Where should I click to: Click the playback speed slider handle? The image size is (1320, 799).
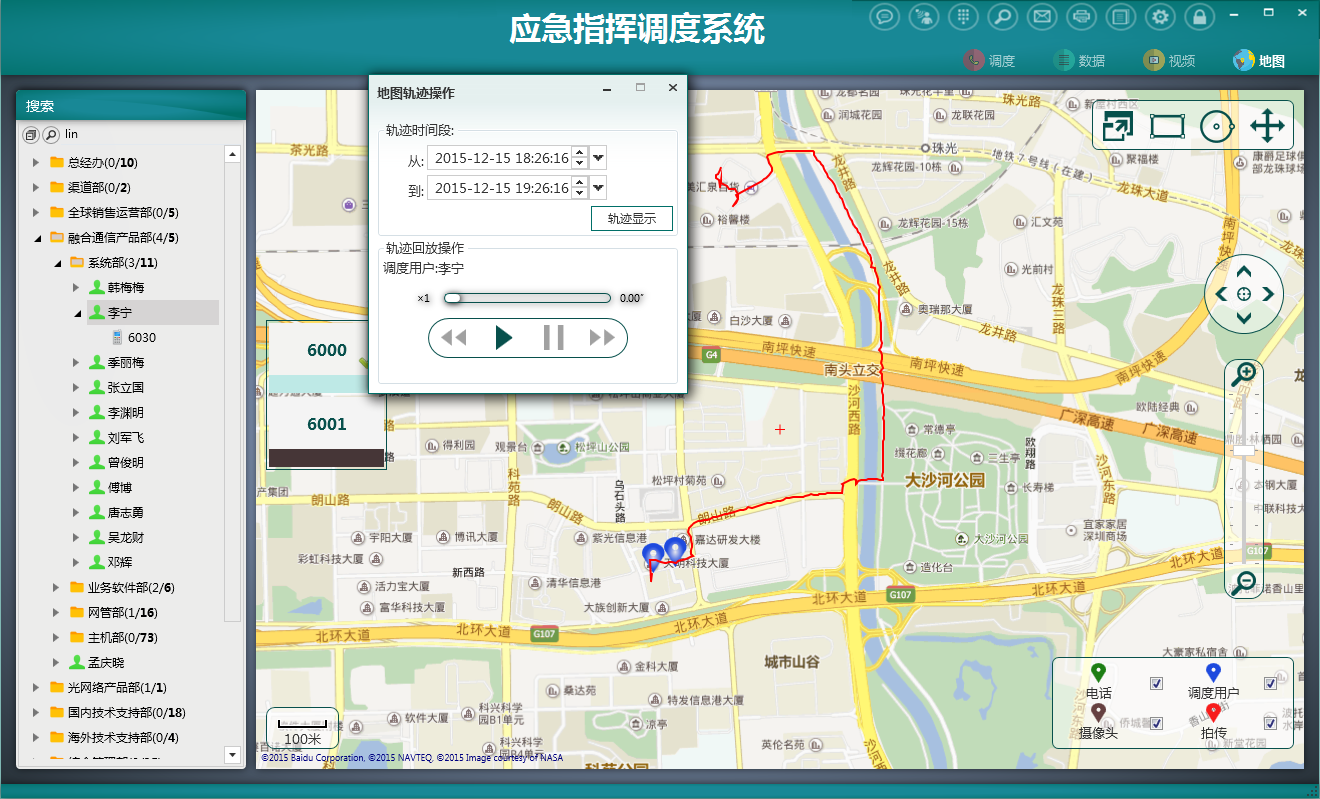tap(453, 298)
